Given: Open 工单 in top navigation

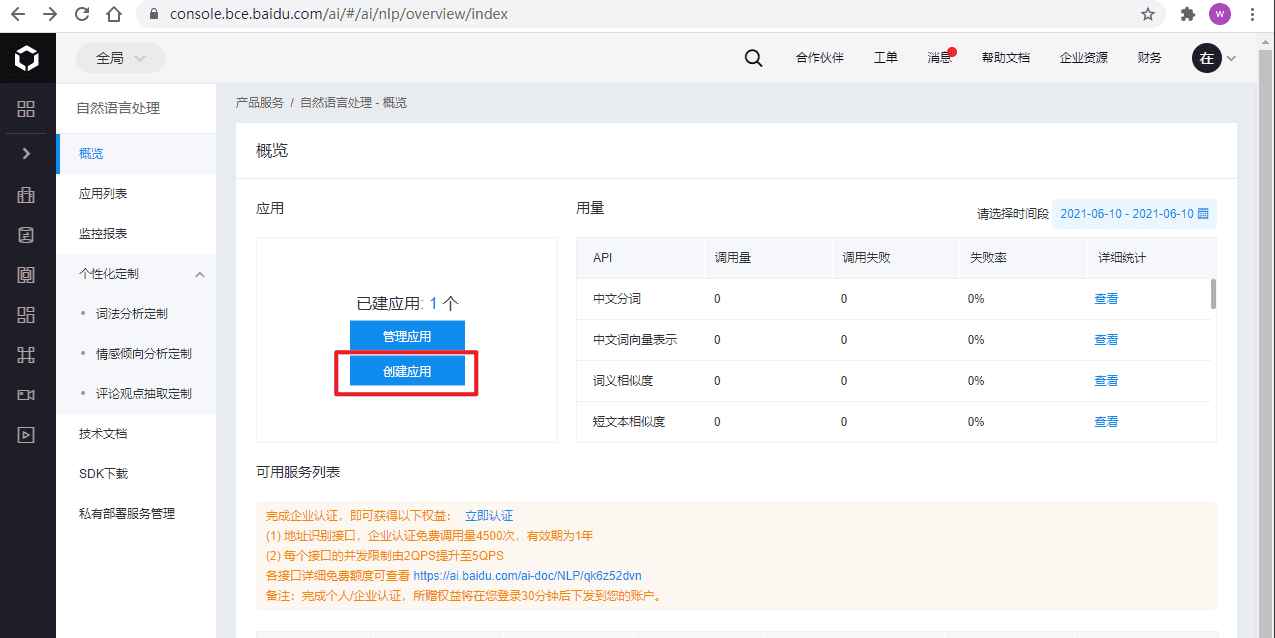Looking at the screenshot, I should click(886, 58).
